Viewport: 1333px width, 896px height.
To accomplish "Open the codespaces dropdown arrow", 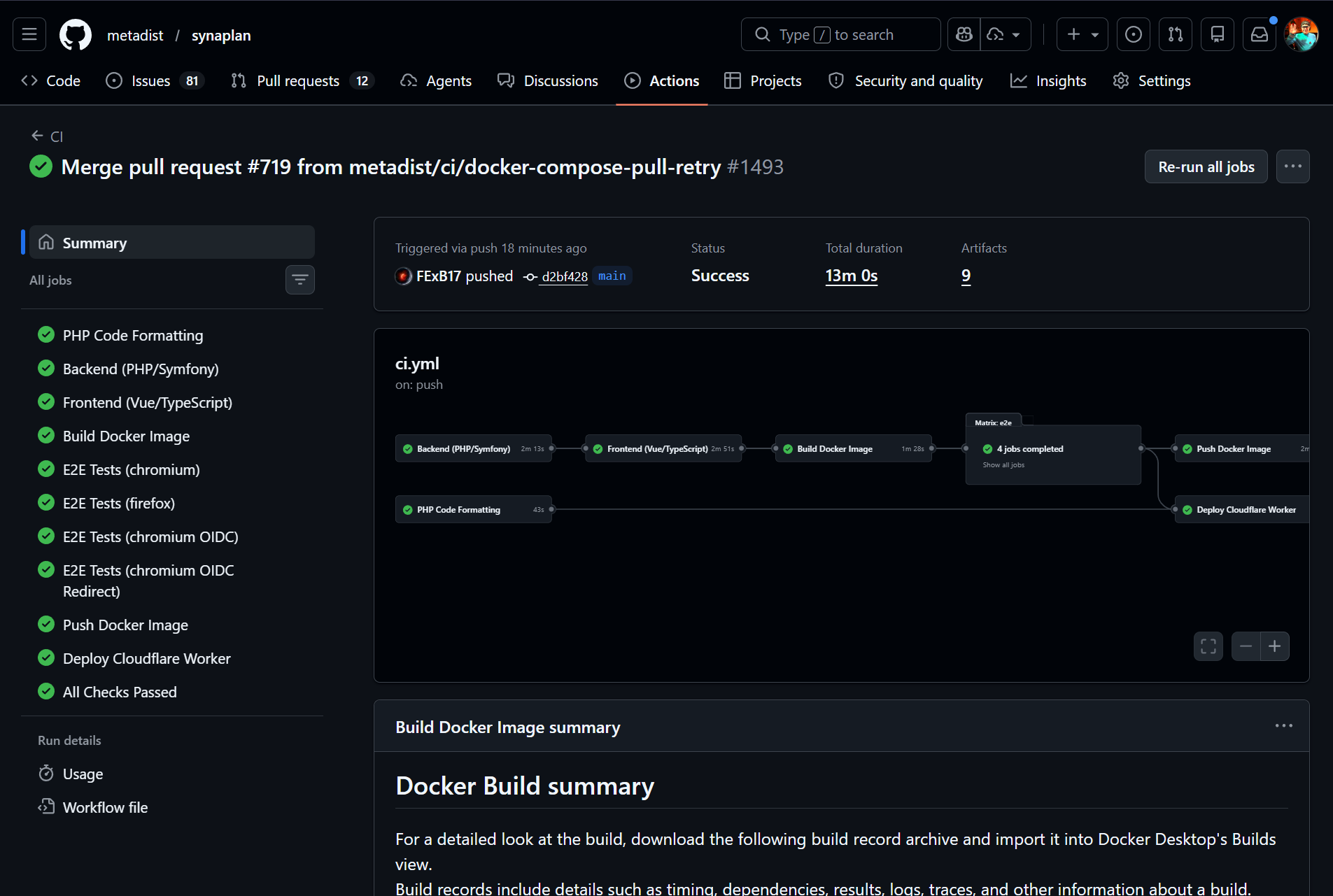I will (1016, 34).
